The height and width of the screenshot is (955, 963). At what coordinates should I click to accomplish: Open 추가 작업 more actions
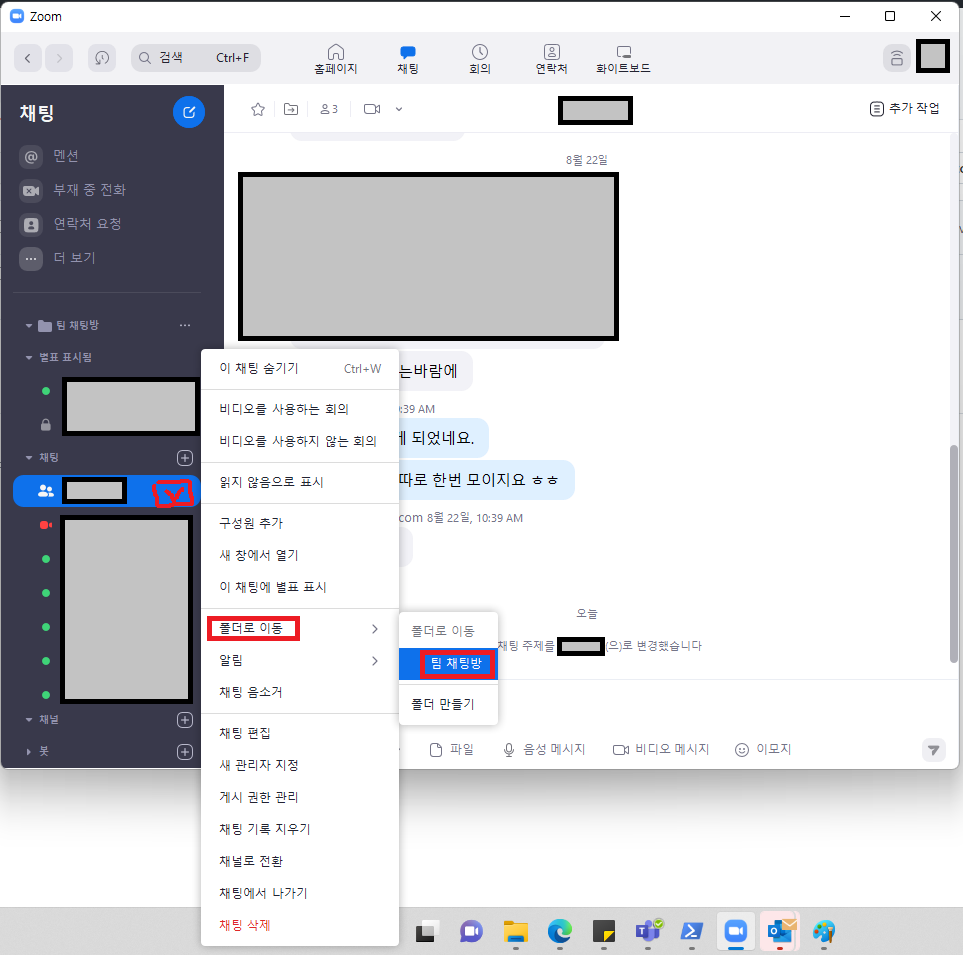tap(905, 109)
